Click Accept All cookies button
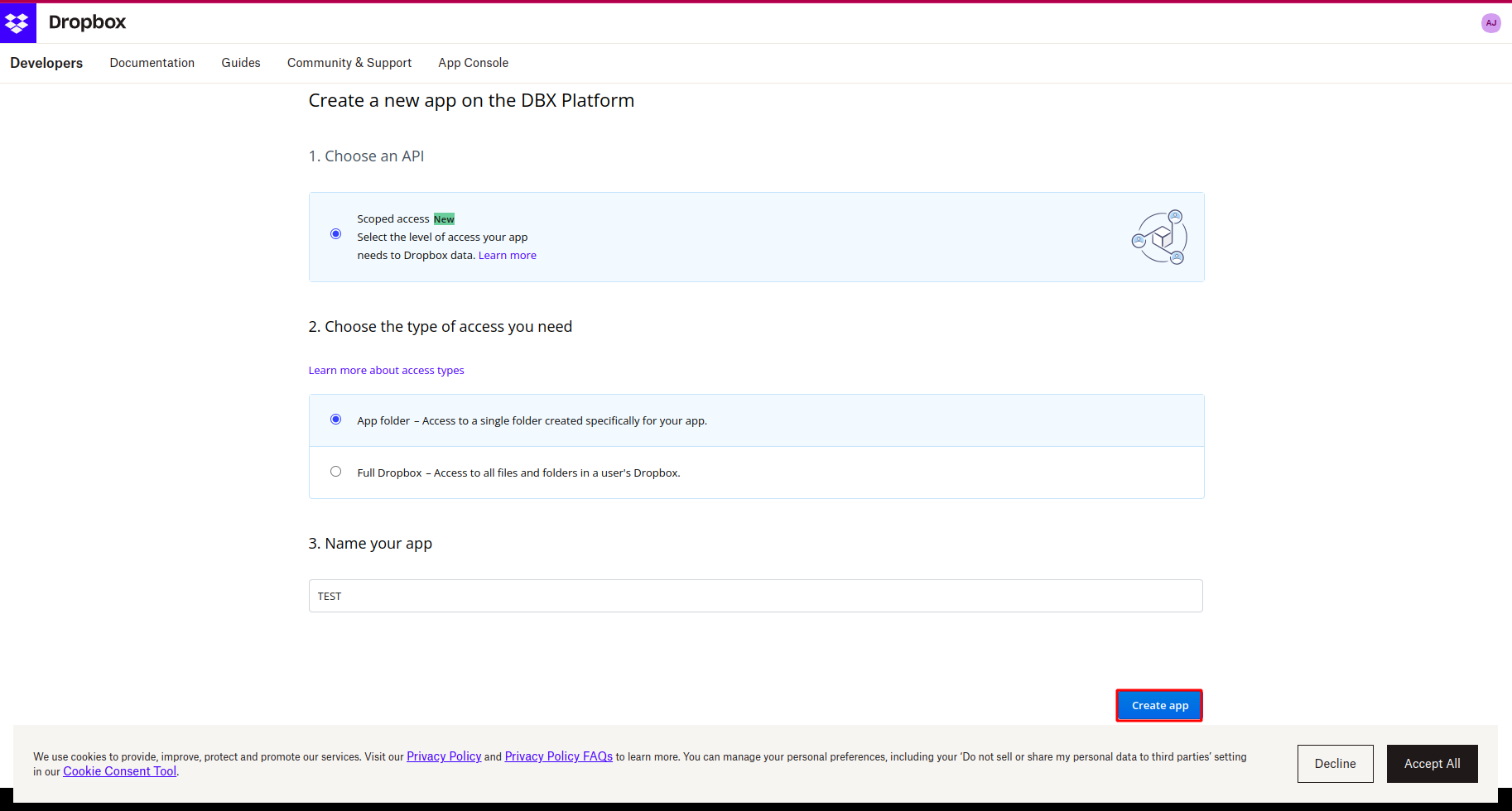This screenshot has width=1512, height=811. (1432, 764)
